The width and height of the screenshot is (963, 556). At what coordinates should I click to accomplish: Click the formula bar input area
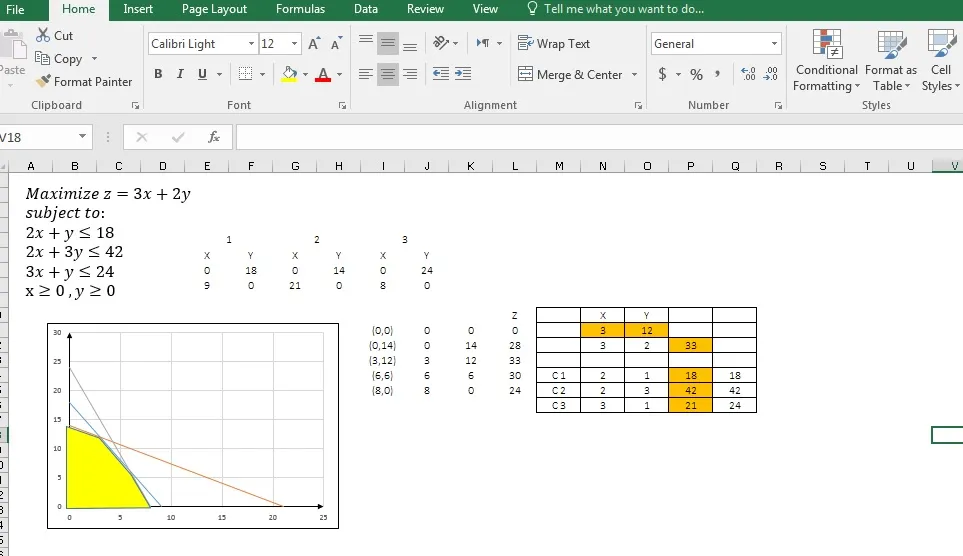click(x=599, y=137)
